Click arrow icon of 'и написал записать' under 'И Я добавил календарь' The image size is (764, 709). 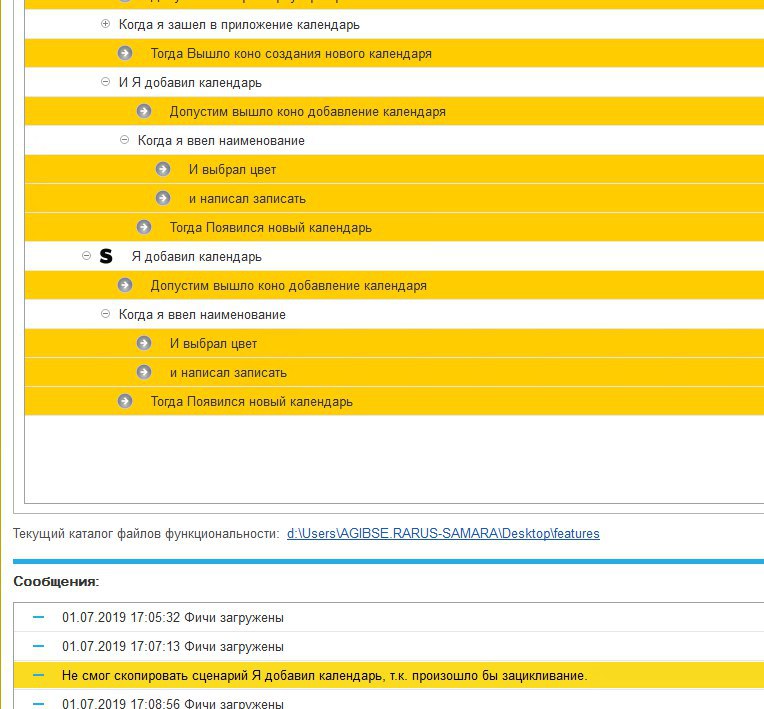163,198
